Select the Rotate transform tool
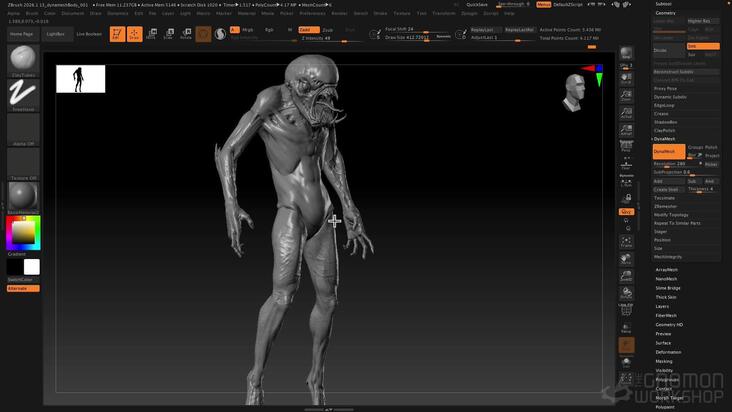The image size is (732, 412). click(186, 34)
